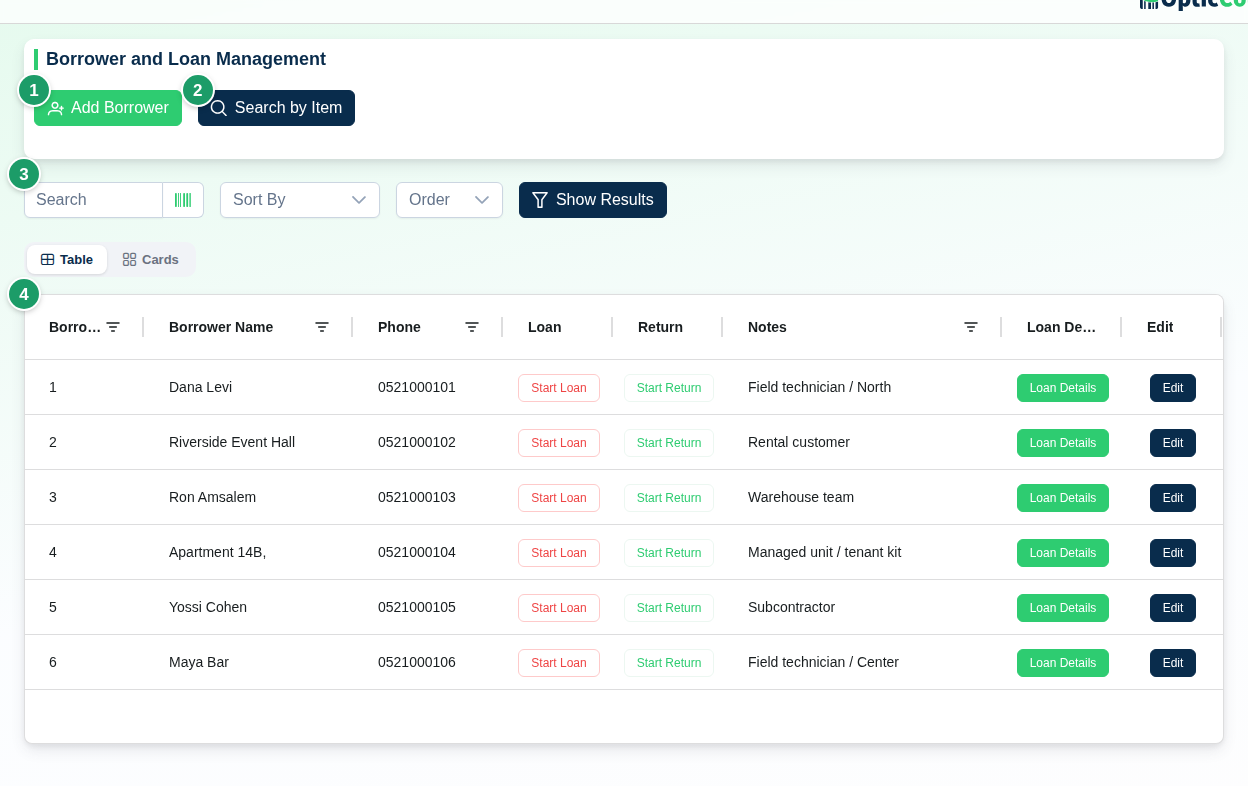Open Loan Details for Apartment 14B
The height and width of the screenshot is (790, 1248).
click(x=1063, y=553)
